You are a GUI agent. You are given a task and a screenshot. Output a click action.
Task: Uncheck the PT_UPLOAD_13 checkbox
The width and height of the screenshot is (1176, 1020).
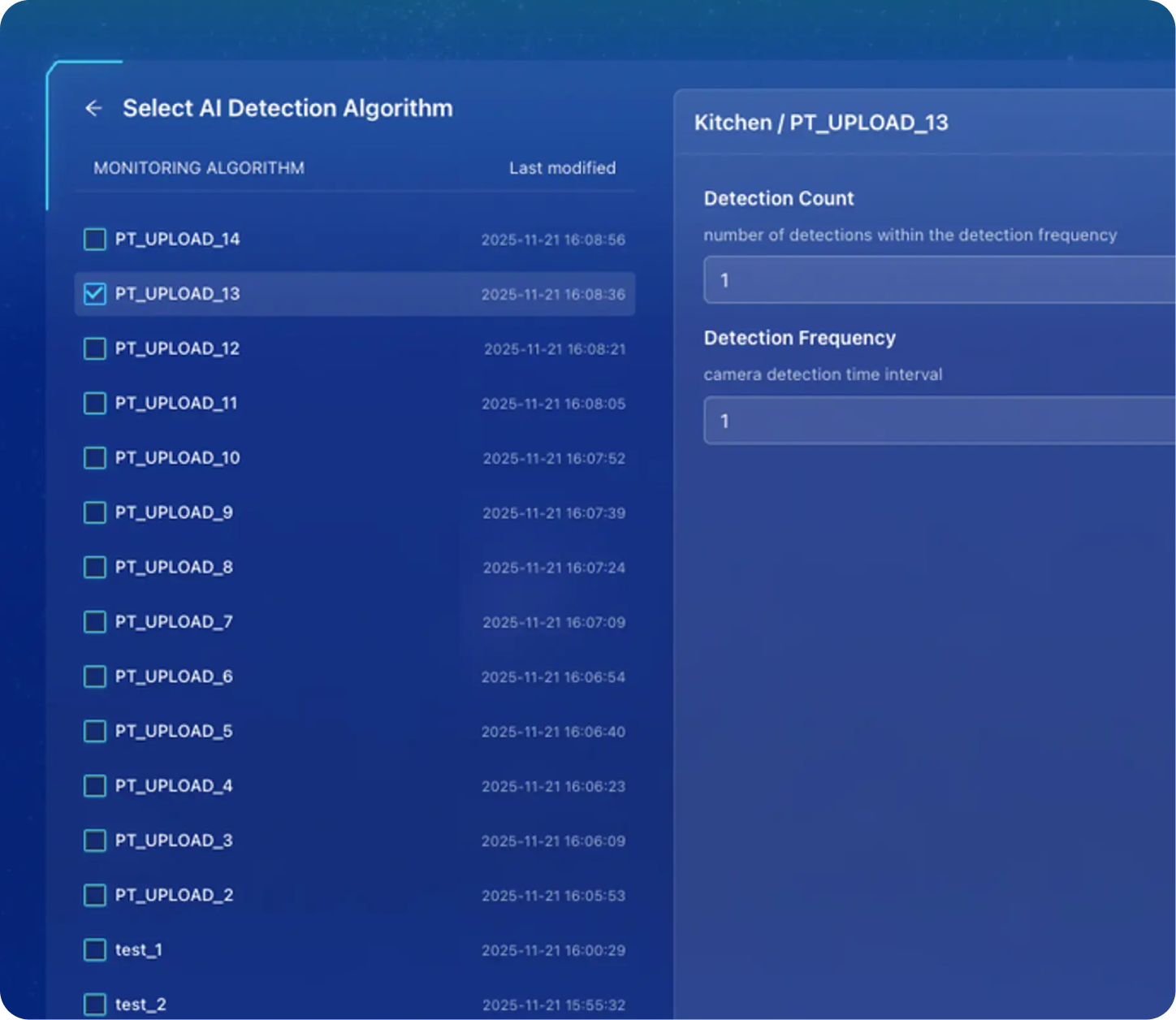click(95, 294)
